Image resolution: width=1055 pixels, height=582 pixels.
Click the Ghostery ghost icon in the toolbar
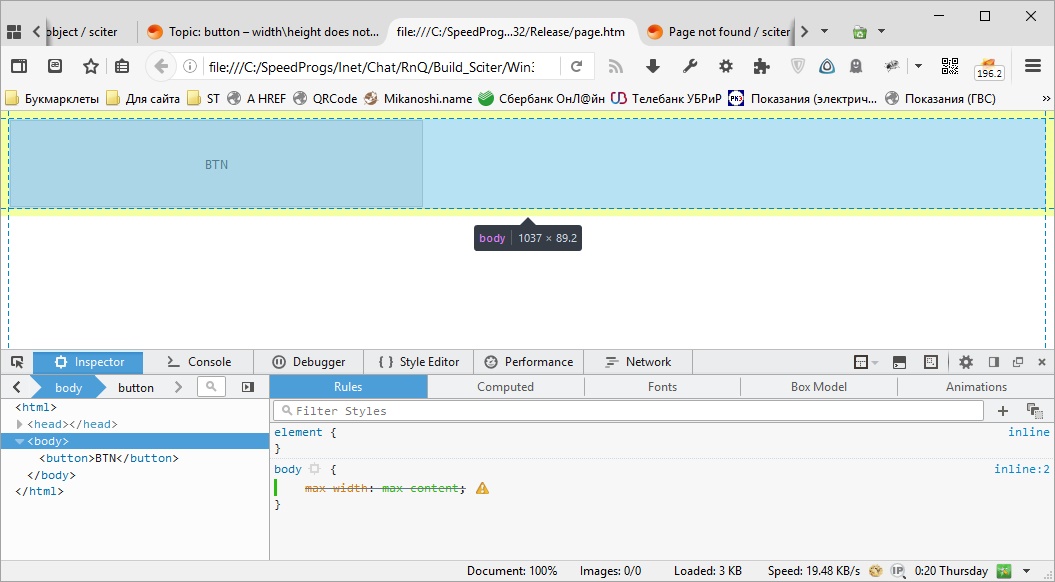(x=856, y=66)
